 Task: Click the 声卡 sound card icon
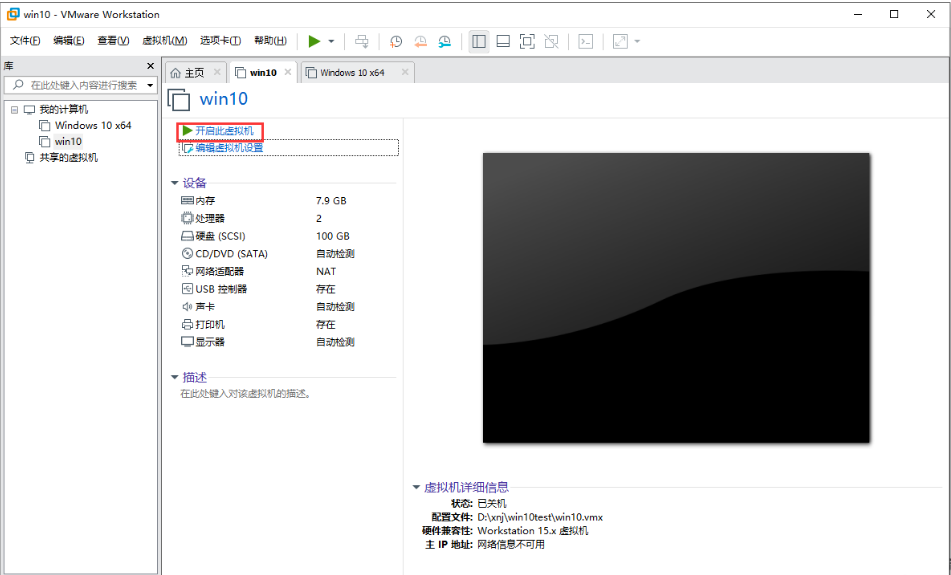187,306
